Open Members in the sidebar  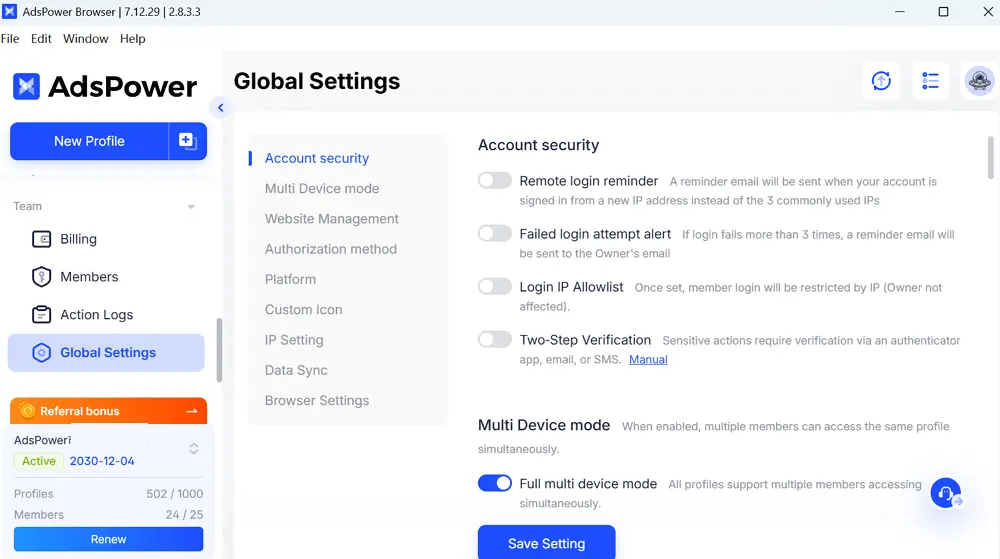click(x=106, y=277)
